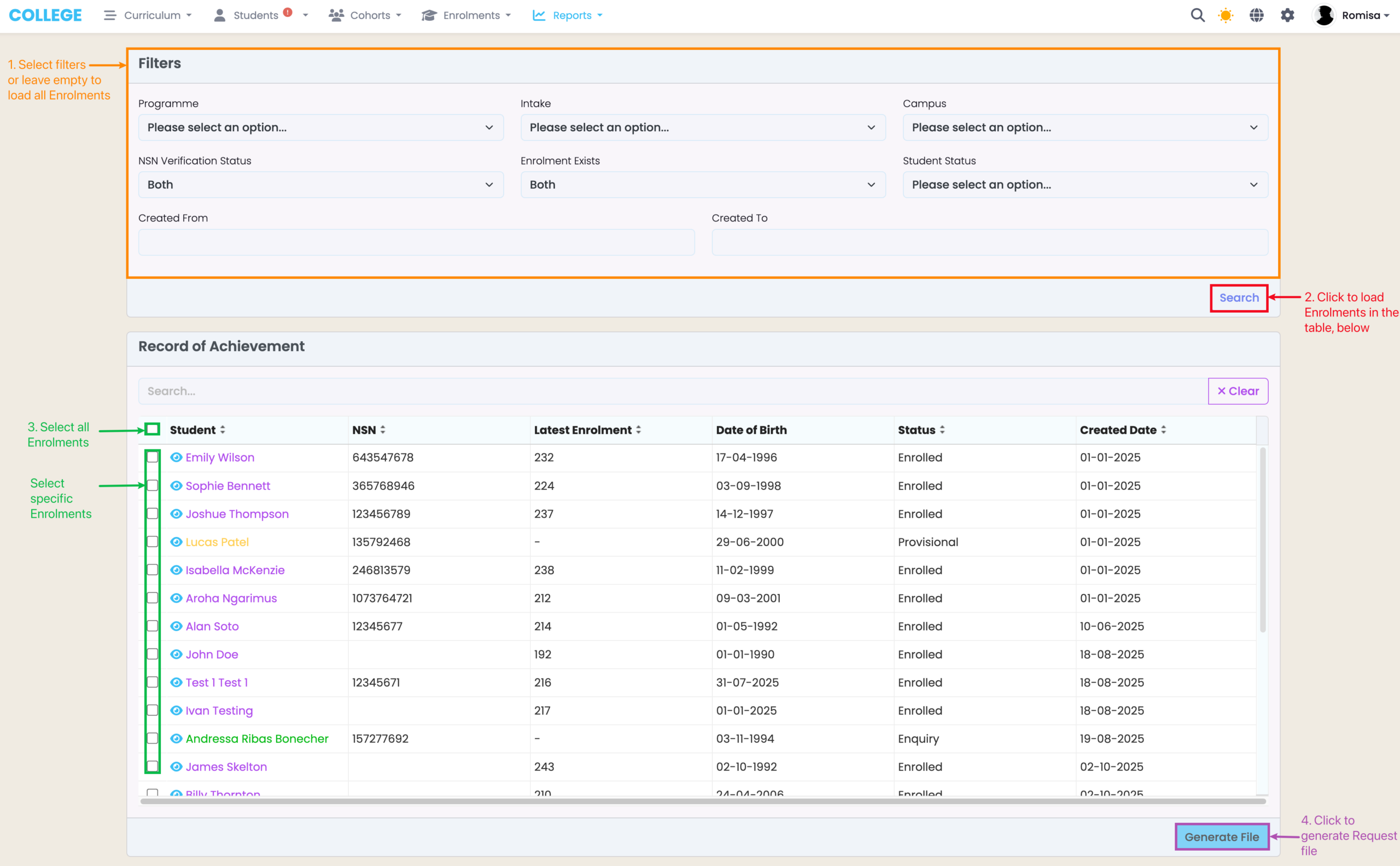Click the red alert badge on Students
Image resolution: width=1400 pixels, height=866 pixels.
point(288,12)
